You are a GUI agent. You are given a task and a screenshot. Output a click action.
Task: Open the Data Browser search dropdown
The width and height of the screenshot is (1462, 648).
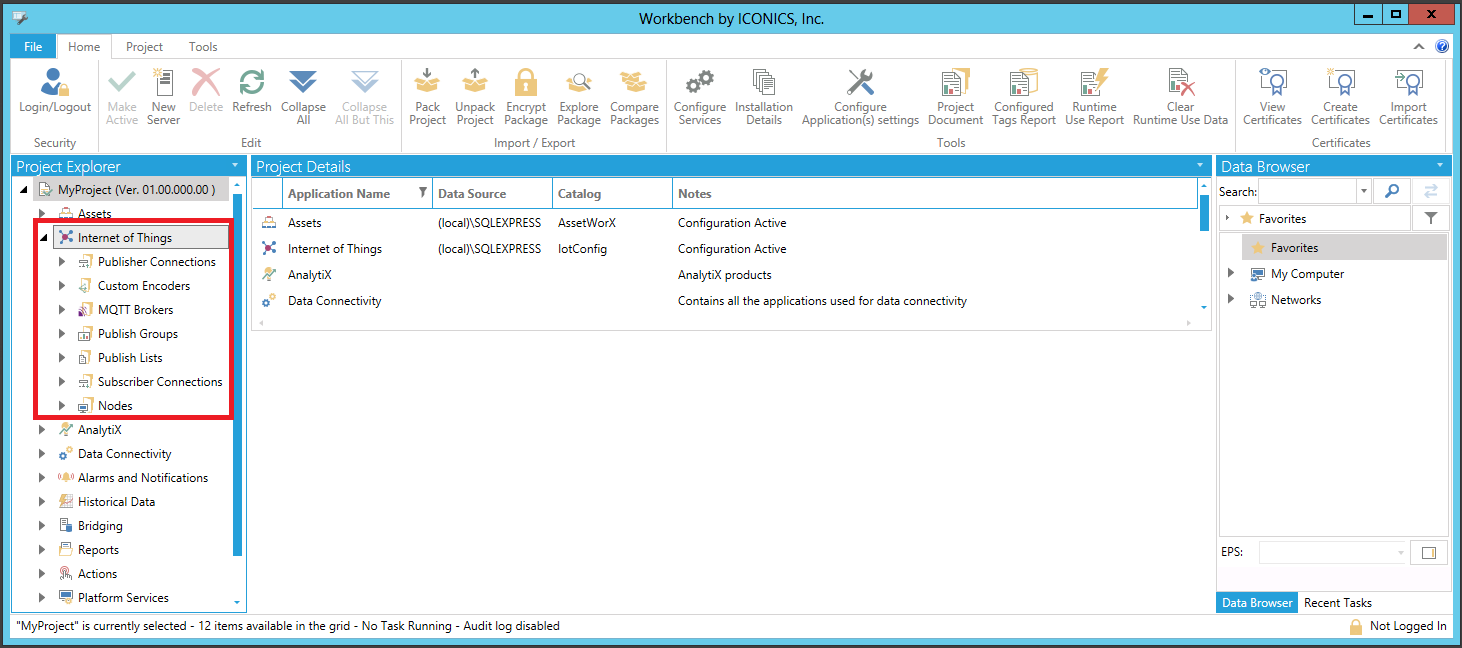click(x=1364, y=191)
